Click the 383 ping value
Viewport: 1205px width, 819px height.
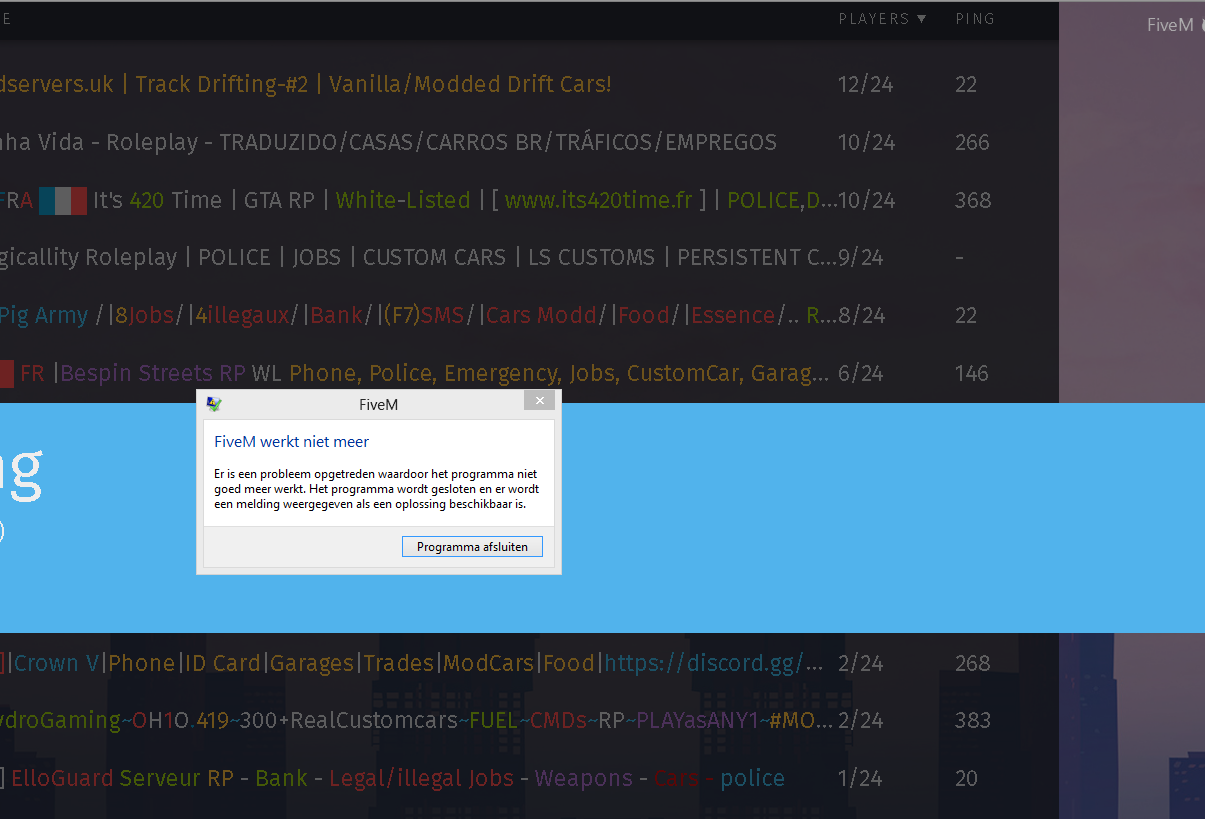[x=972, y=720]
